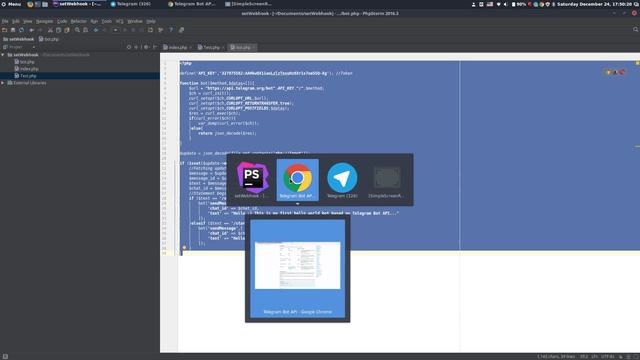Click the Open folder toolbar icon
Image resolution: width=640 pixels, height=360 pixels.
coord(4,30)
